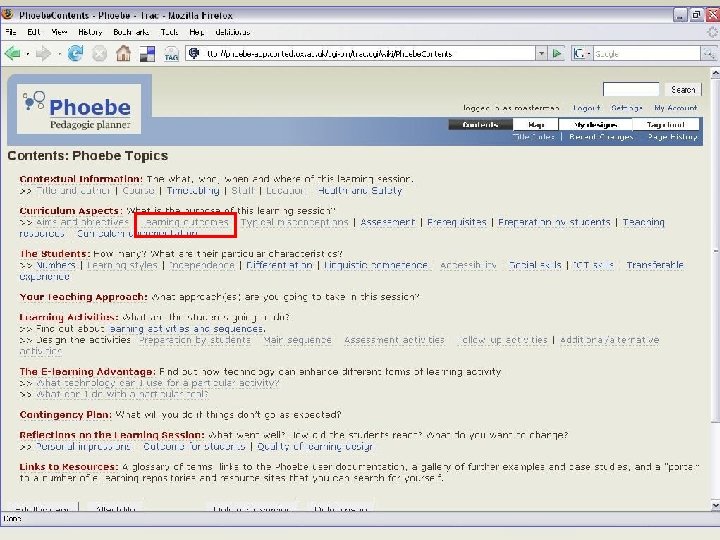The image size is (720, 540).
Task: Click the page scrollbar up arrow
Action: click(x=715, y=73)
